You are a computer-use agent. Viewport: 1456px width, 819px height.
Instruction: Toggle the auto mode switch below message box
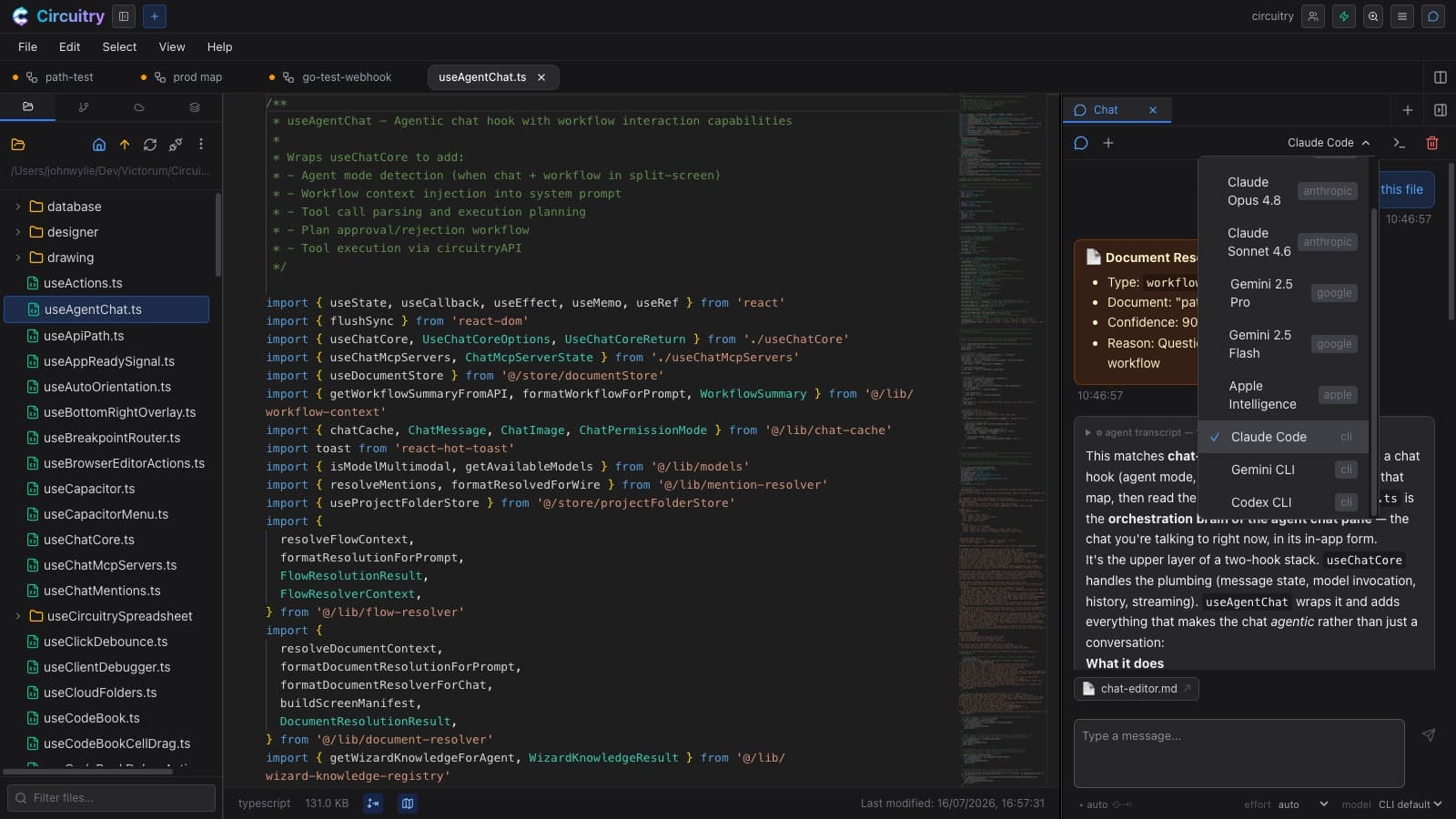1121,804
